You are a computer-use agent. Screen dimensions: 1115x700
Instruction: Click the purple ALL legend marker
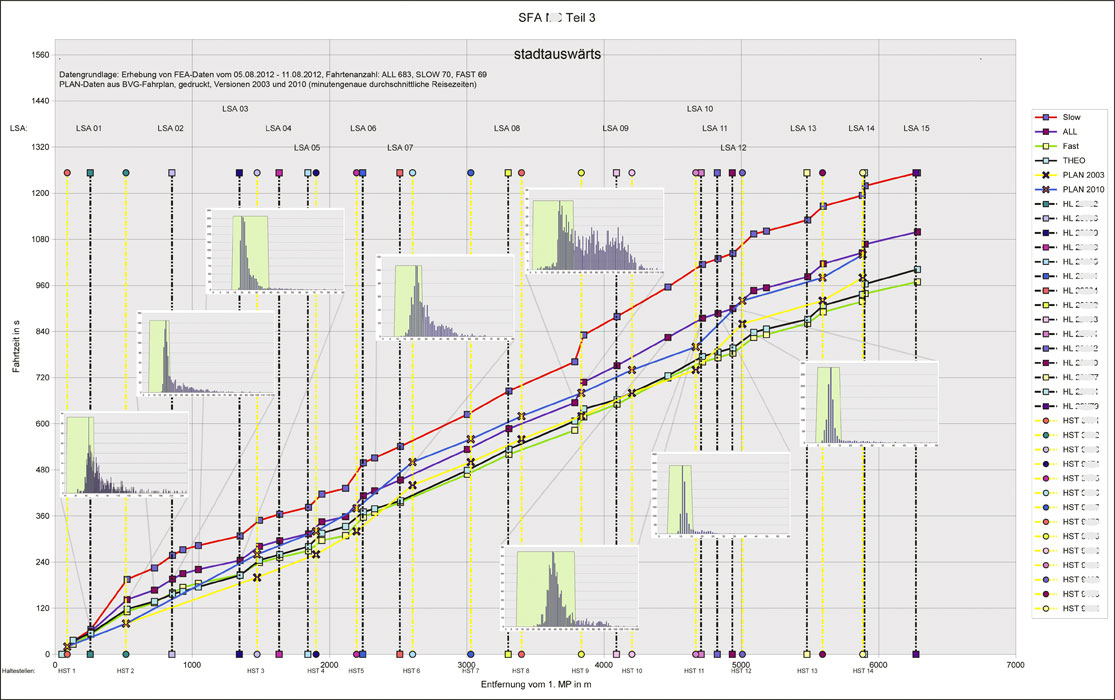[1046, 132]
